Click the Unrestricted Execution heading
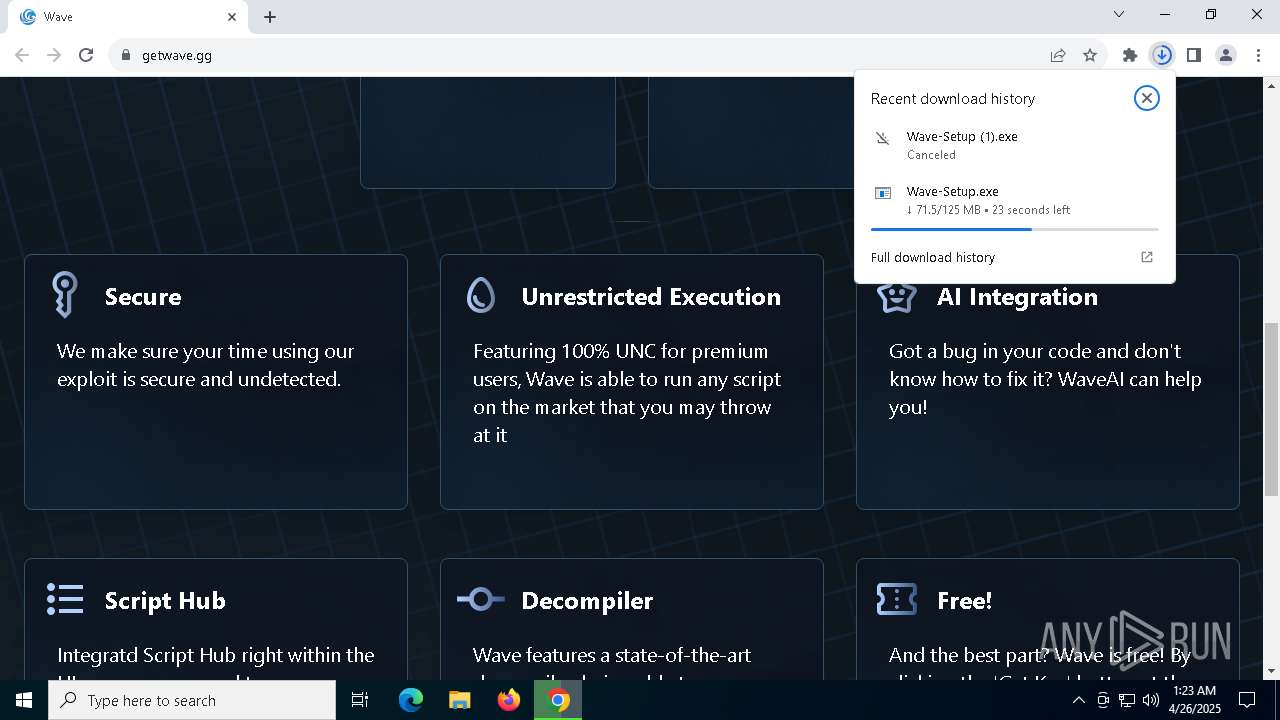Viewport: 1280px width, 720px height. pos(651,297)
